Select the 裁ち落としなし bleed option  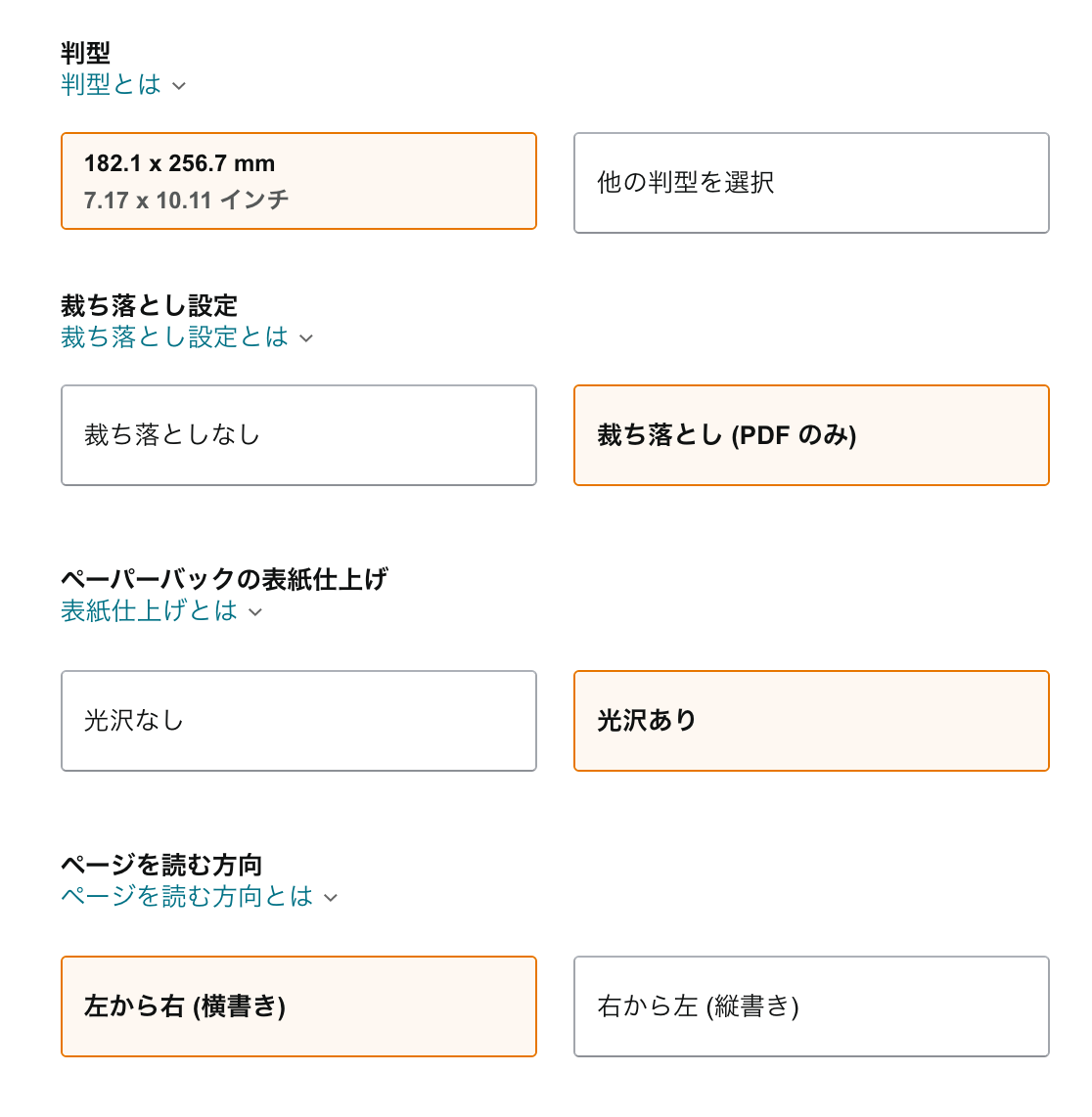(298, 434)
